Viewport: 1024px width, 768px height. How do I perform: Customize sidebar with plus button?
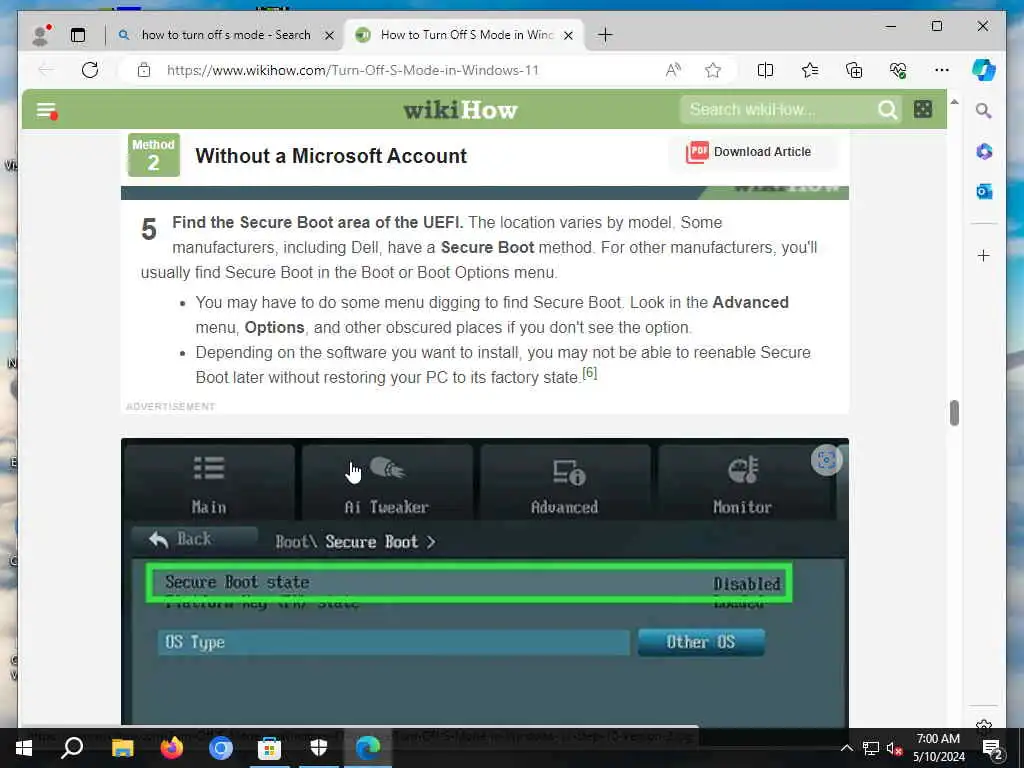[984, 255]
